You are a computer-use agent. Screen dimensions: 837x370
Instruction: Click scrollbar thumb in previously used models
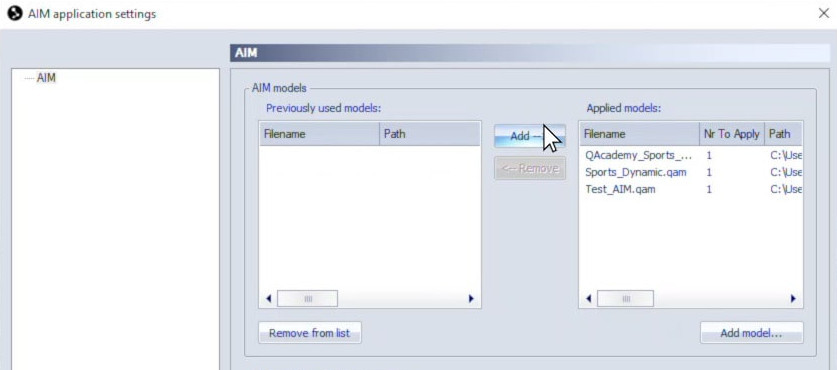pyautogui.click(x=307, y=298)
